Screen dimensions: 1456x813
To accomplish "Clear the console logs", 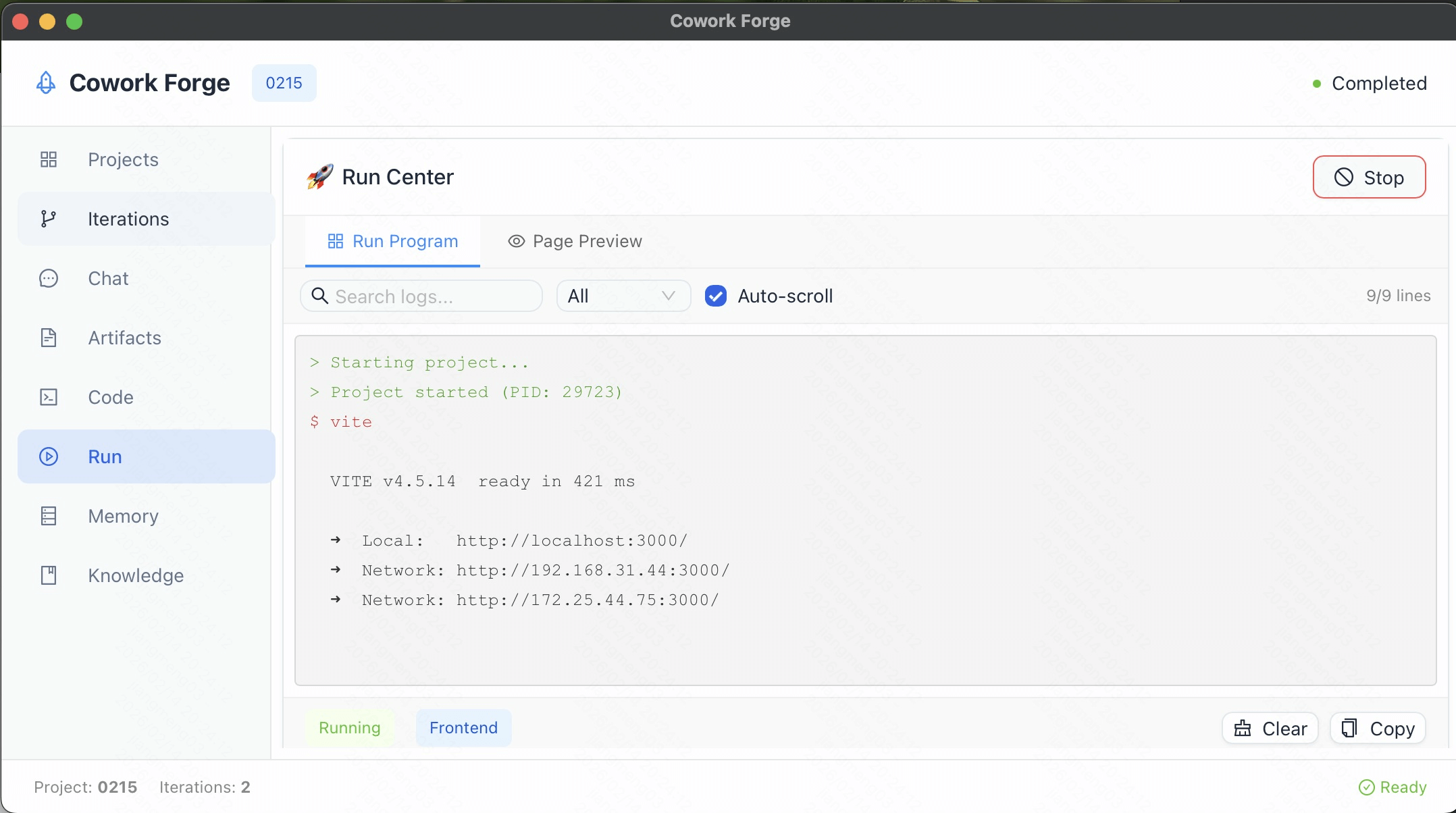I will (x=1269, y=727).
